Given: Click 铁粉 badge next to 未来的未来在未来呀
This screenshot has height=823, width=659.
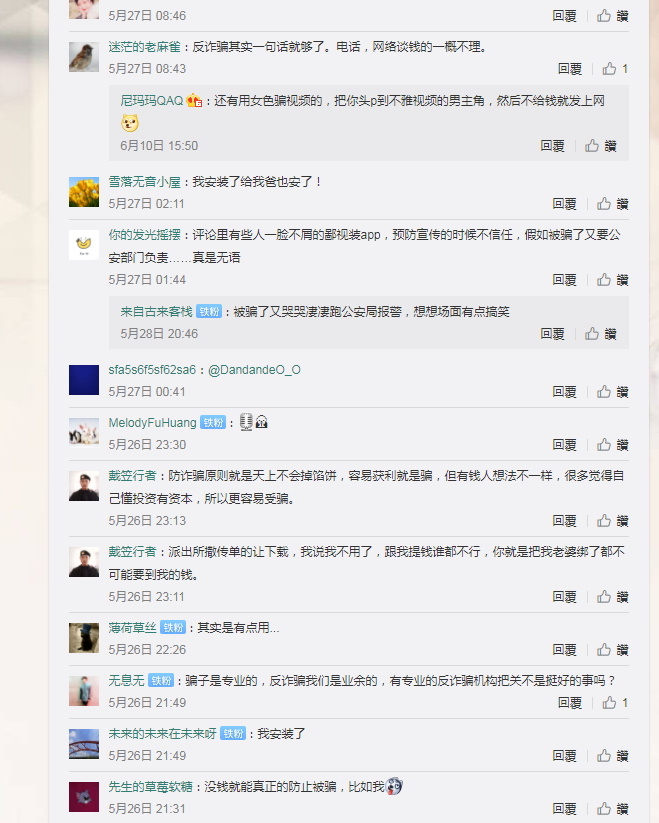Looking at the screenshot, I should tap(233, 734).
